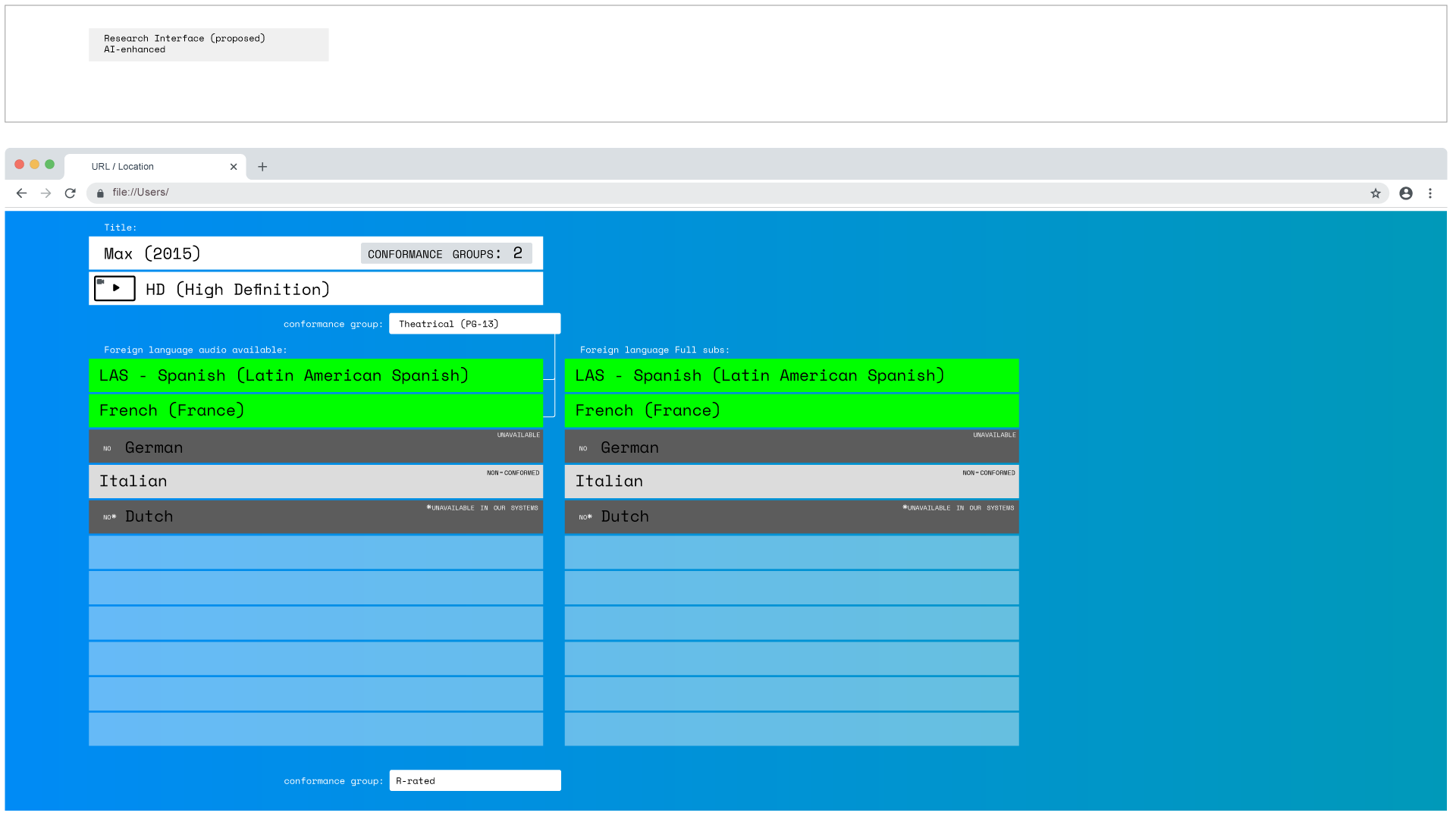Toggle LAS Spanish full subs row

coord(791,375)
